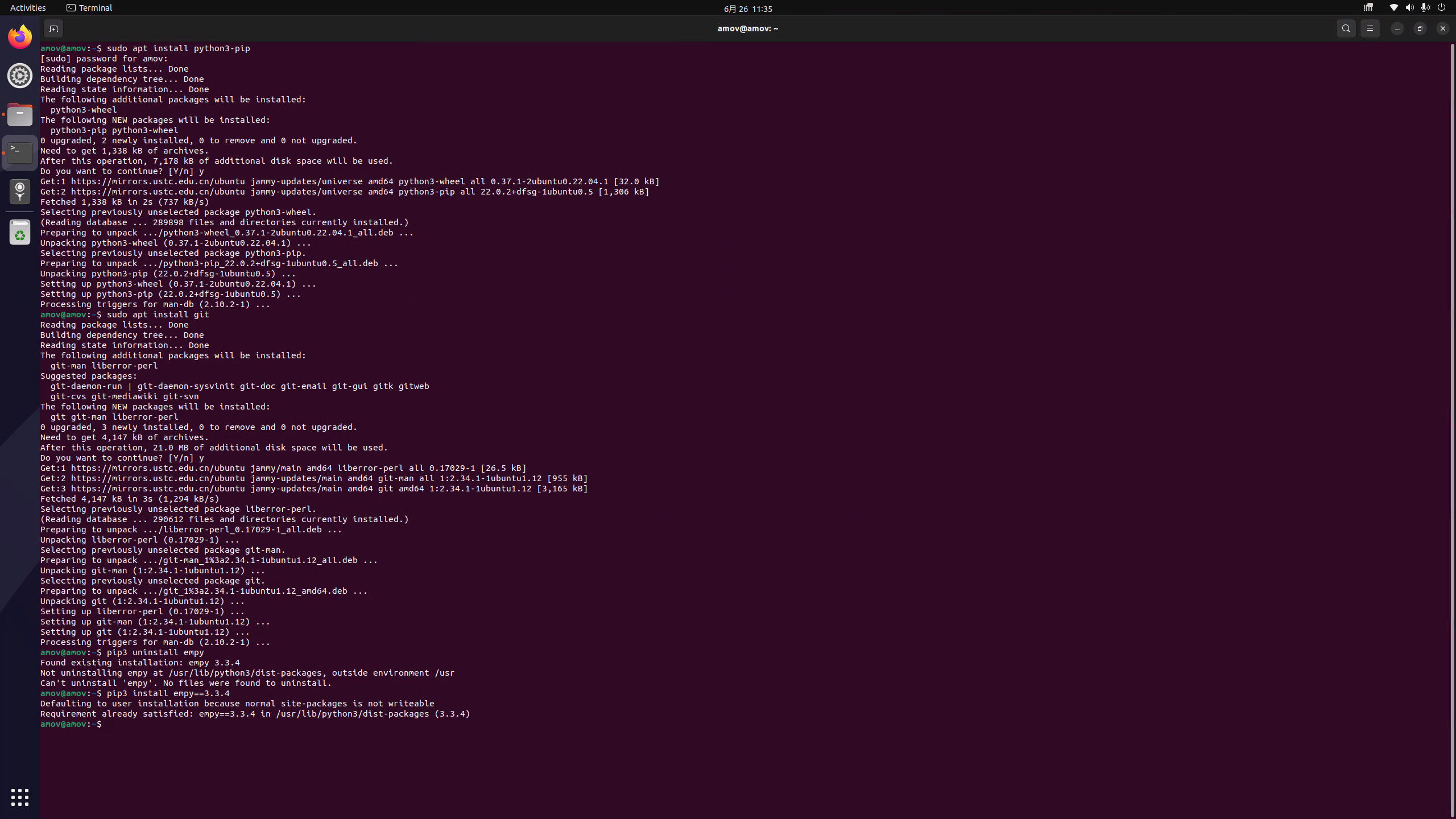The height and width of the screenshot is (819, 1456).
Task: Click the input method tray icon
Action: click(1368, 8)
